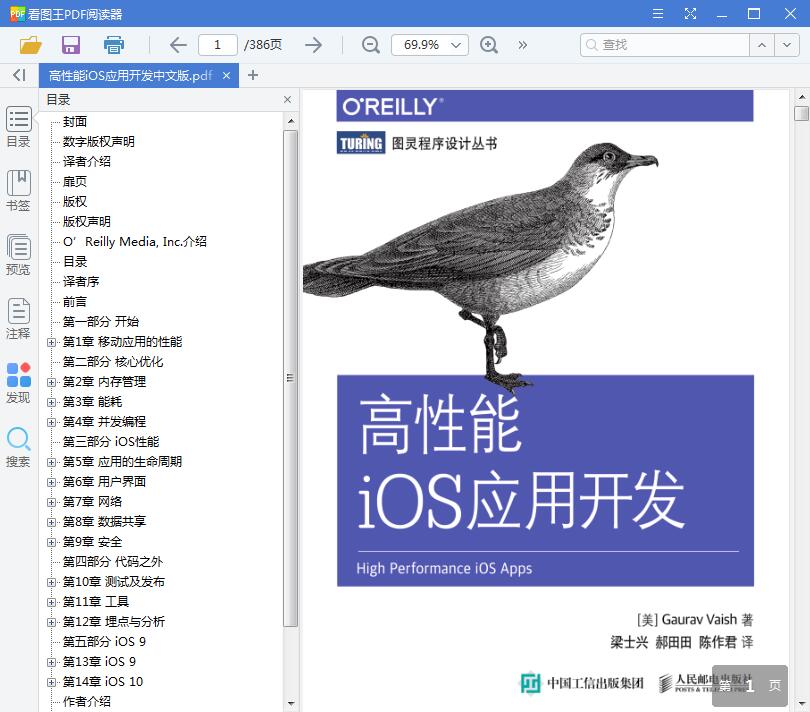Close the 目录 panel with its X
This screenshot has width=810, height=712.
(288, 99)
